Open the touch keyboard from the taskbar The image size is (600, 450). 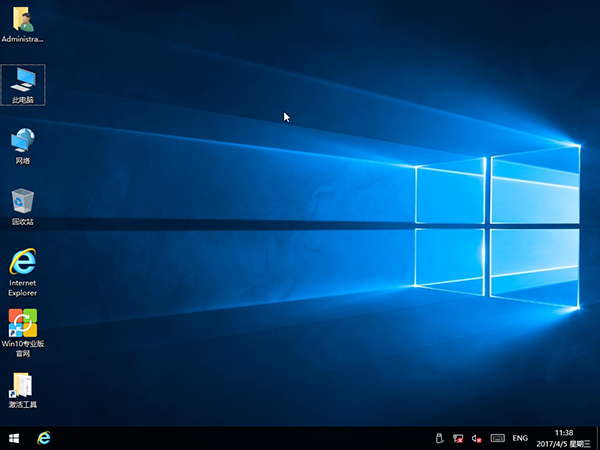point(497,438)
